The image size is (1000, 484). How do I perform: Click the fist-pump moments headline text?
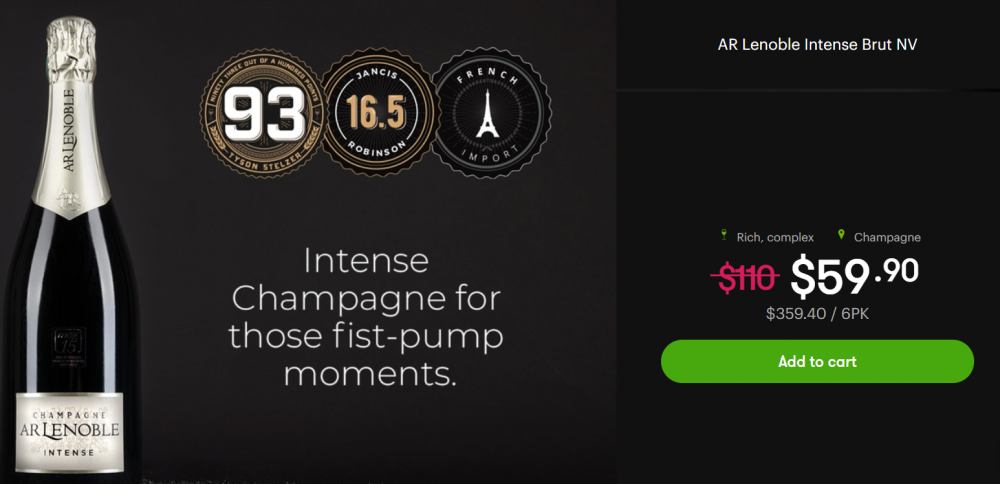pos(367,317)
